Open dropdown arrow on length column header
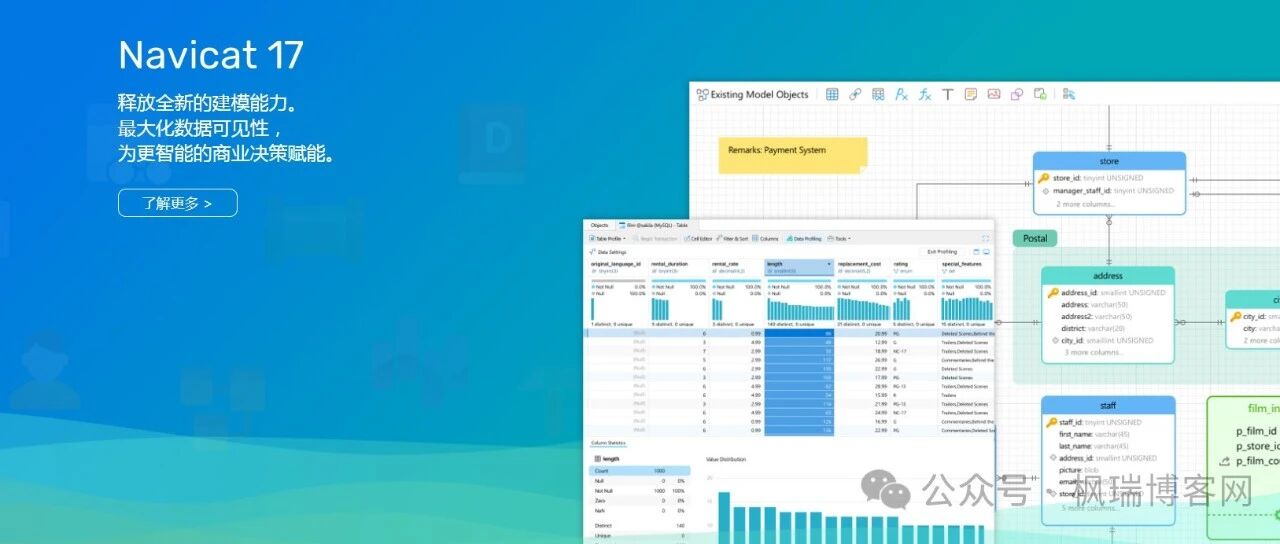The height and width of the screenshot is (544, 1280). pyautogui.click(x=829, y=264)
